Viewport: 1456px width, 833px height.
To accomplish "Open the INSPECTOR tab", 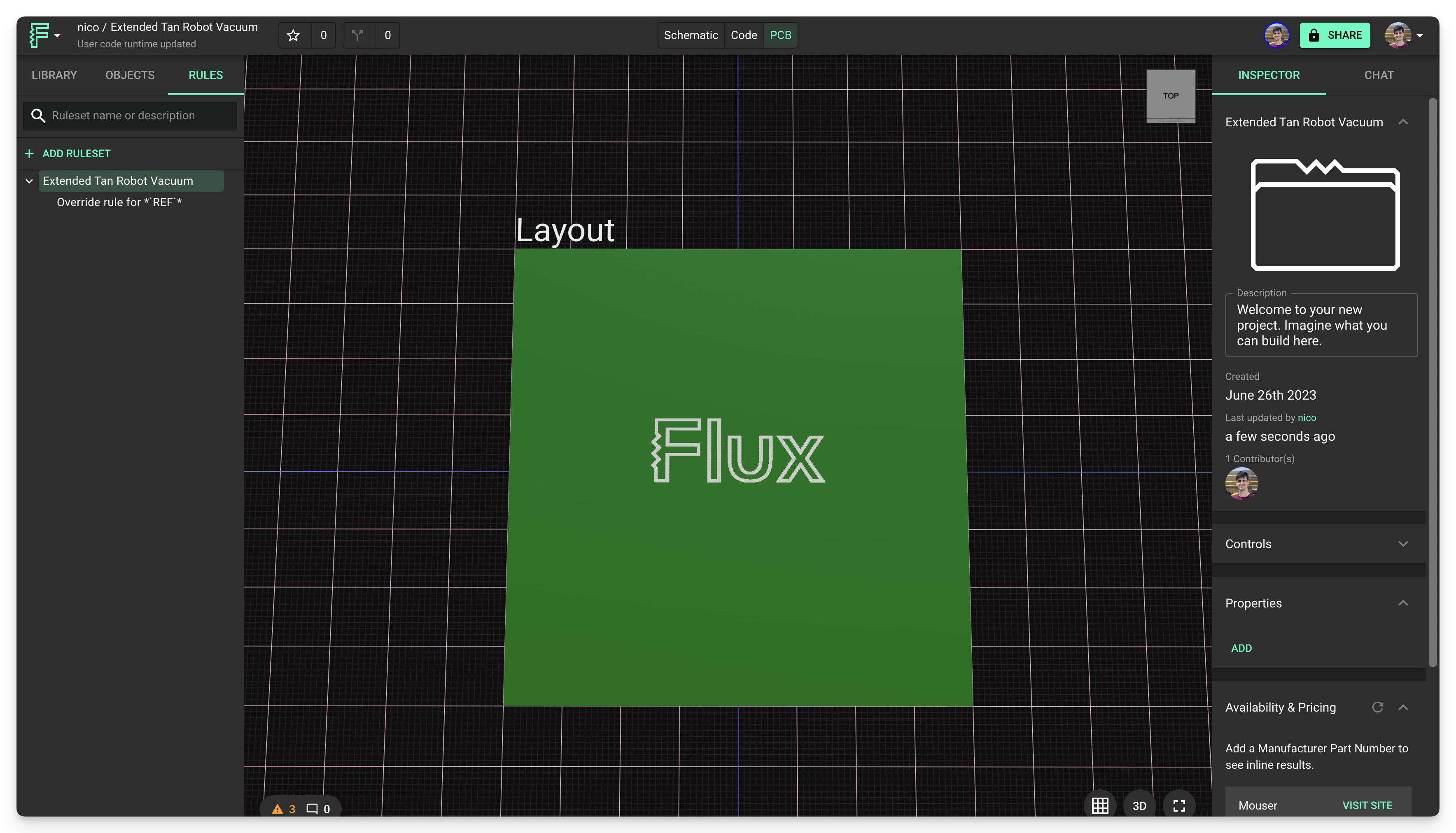I will pos(1268,75).
